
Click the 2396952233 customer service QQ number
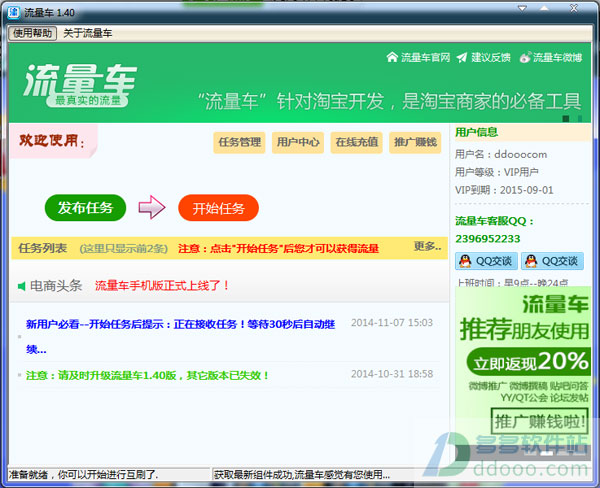488,239
